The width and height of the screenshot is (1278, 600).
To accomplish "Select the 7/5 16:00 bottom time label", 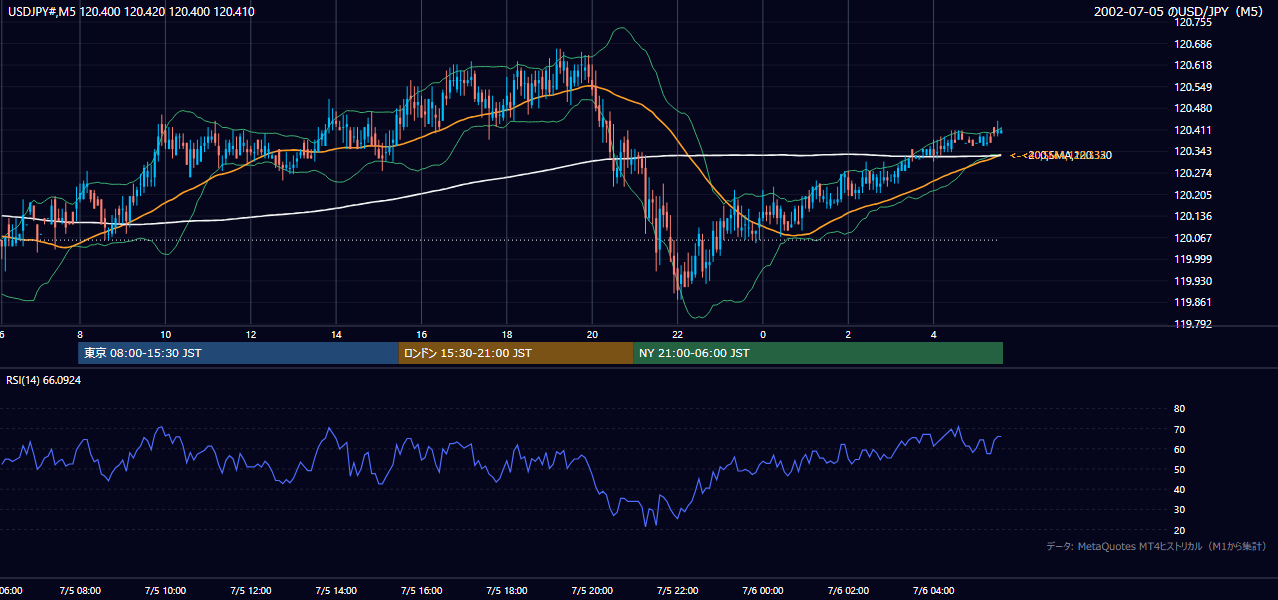I will coord(421,591).
